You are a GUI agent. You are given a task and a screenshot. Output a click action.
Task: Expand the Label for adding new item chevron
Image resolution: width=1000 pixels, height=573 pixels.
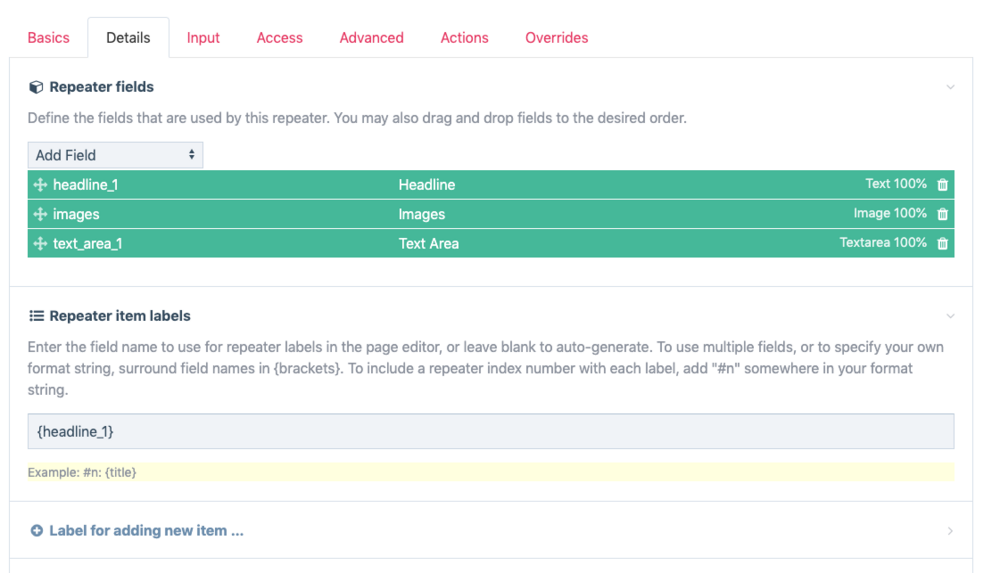(x=950, y=531)
